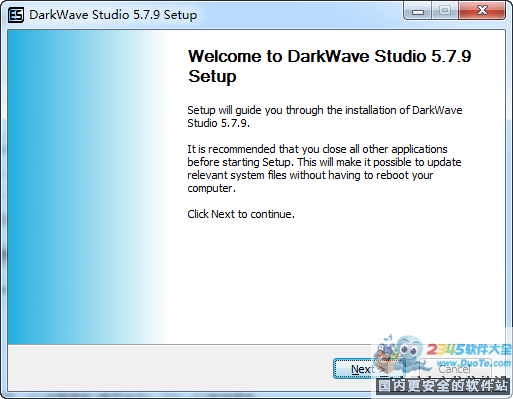The width and height of the screenshot is (513, 399).
Task: Click the 'Welcome to DarkWave Studio 5.7.9 Setup' heading
Action: coord(329,66)
